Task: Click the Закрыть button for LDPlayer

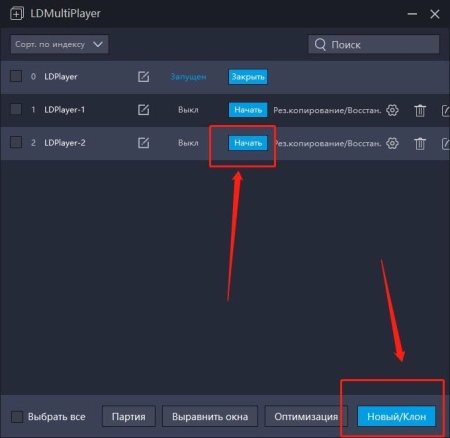Action: [x=248, y=77]
